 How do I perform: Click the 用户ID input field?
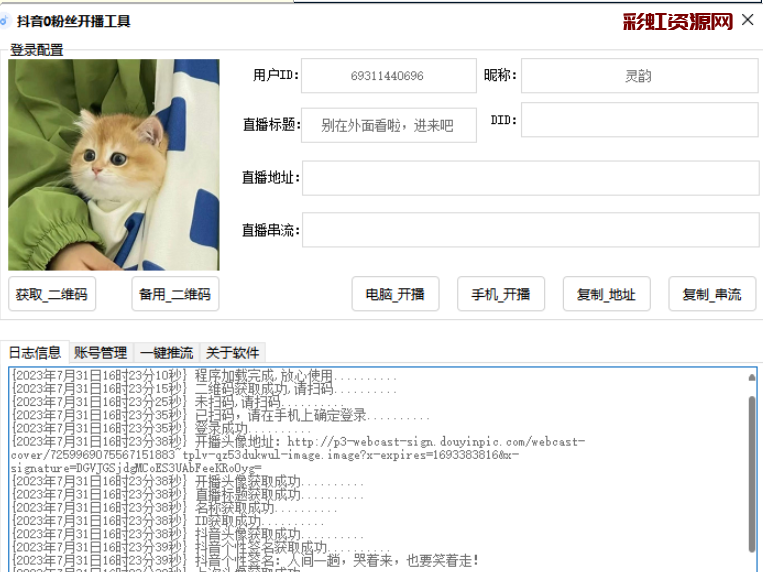(x=388, y=76)
